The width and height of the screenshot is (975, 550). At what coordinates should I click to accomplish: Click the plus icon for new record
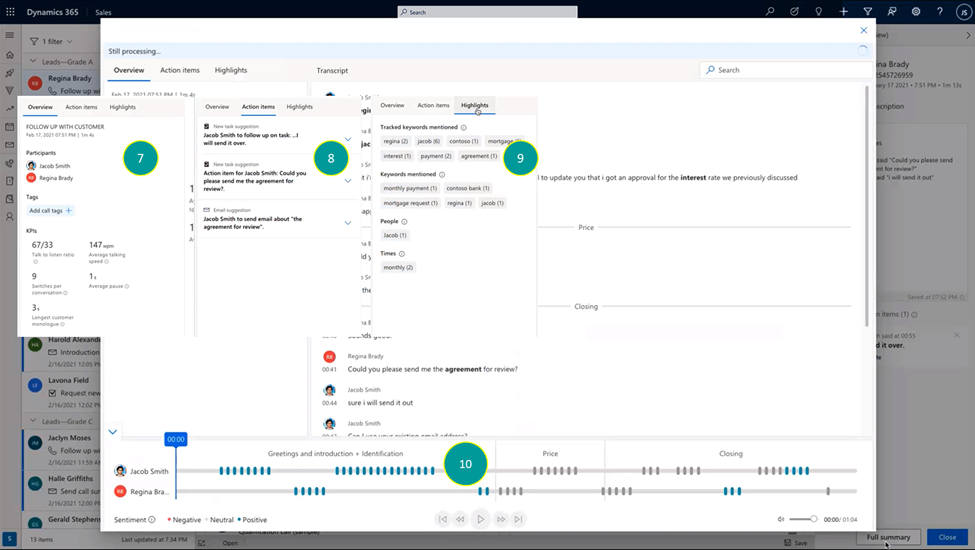click(844, 12)
